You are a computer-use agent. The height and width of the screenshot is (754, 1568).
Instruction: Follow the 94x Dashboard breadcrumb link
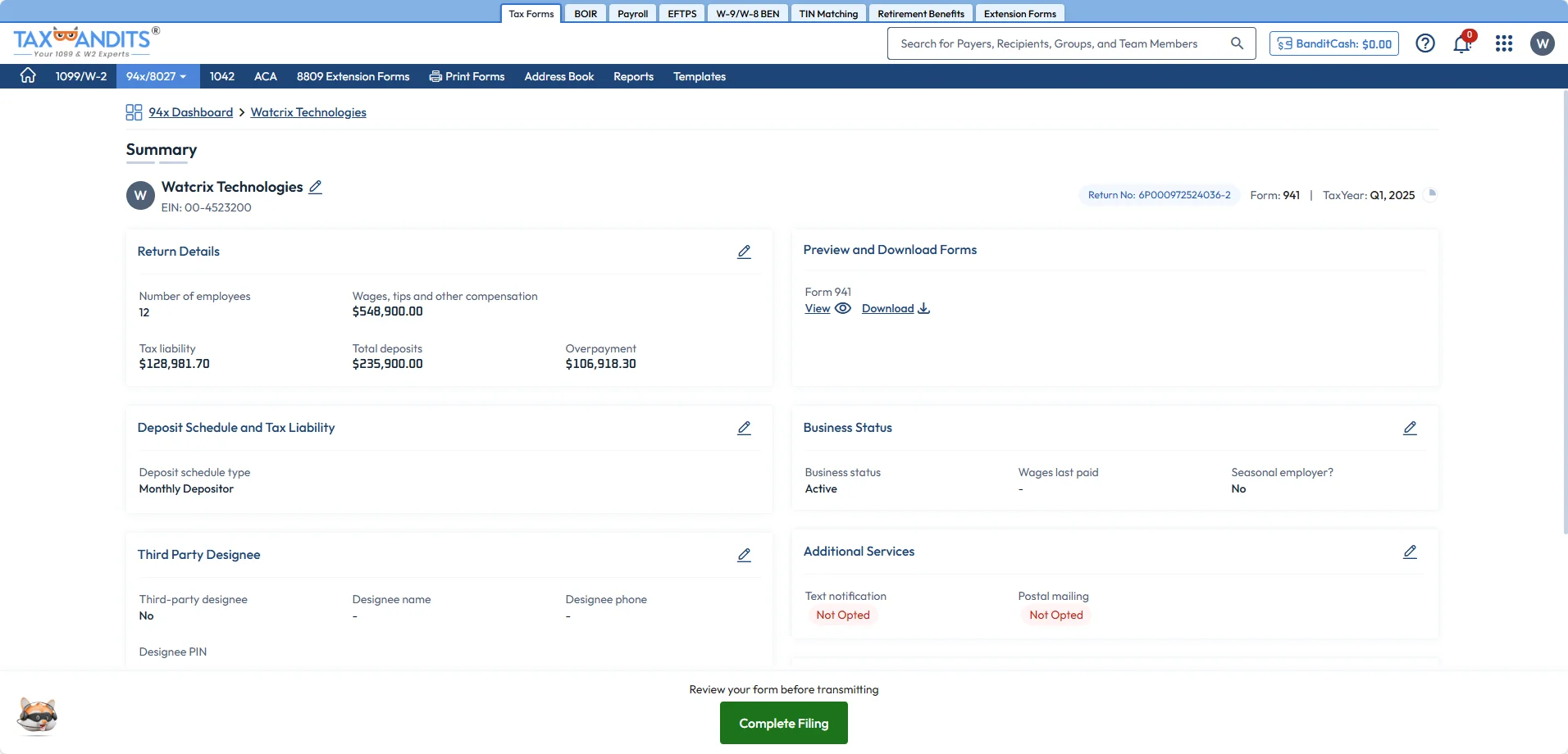(x=191, y=112)
